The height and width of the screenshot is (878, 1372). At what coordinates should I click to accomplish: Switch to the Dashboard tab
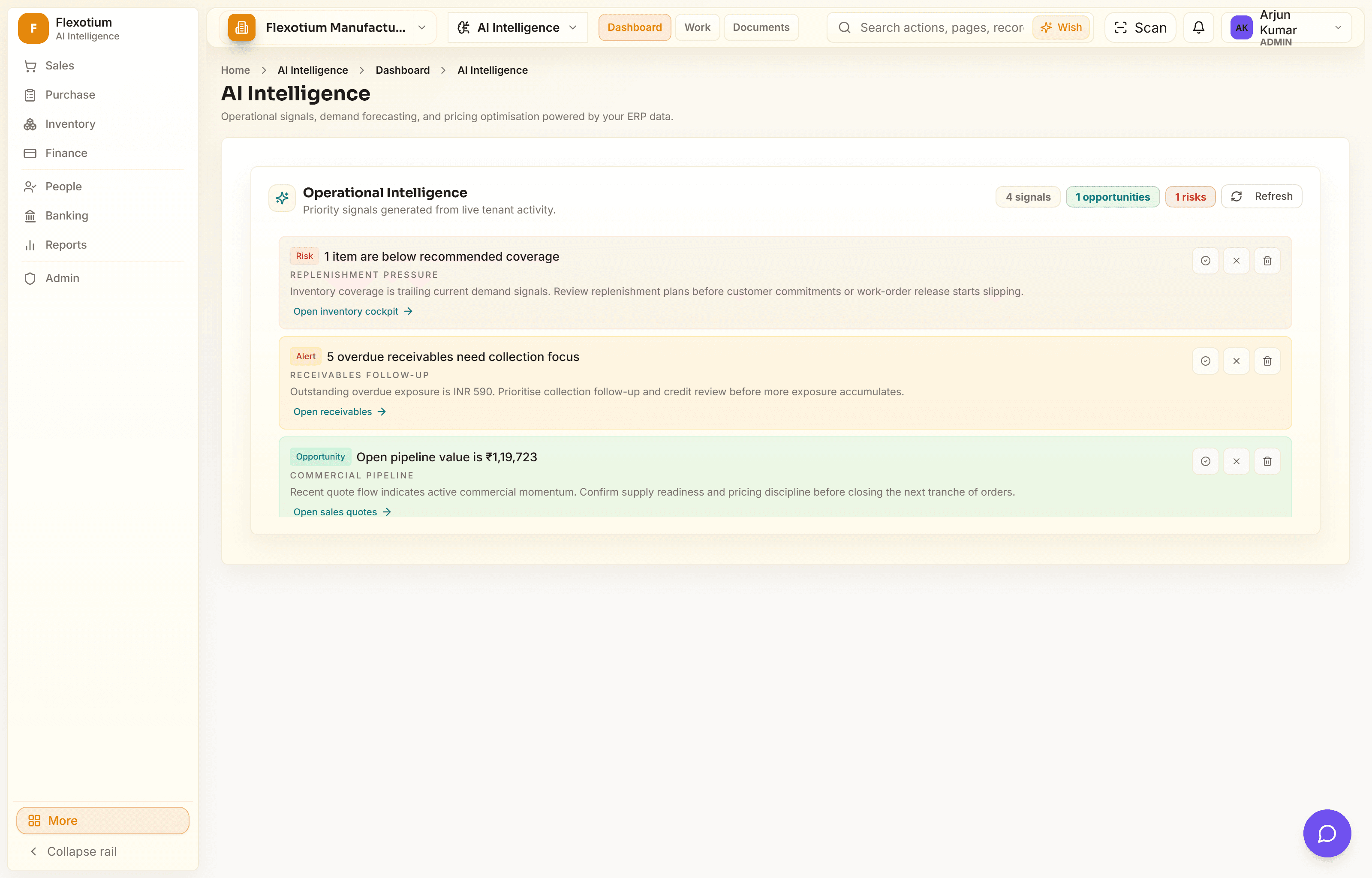coord(635,27)
